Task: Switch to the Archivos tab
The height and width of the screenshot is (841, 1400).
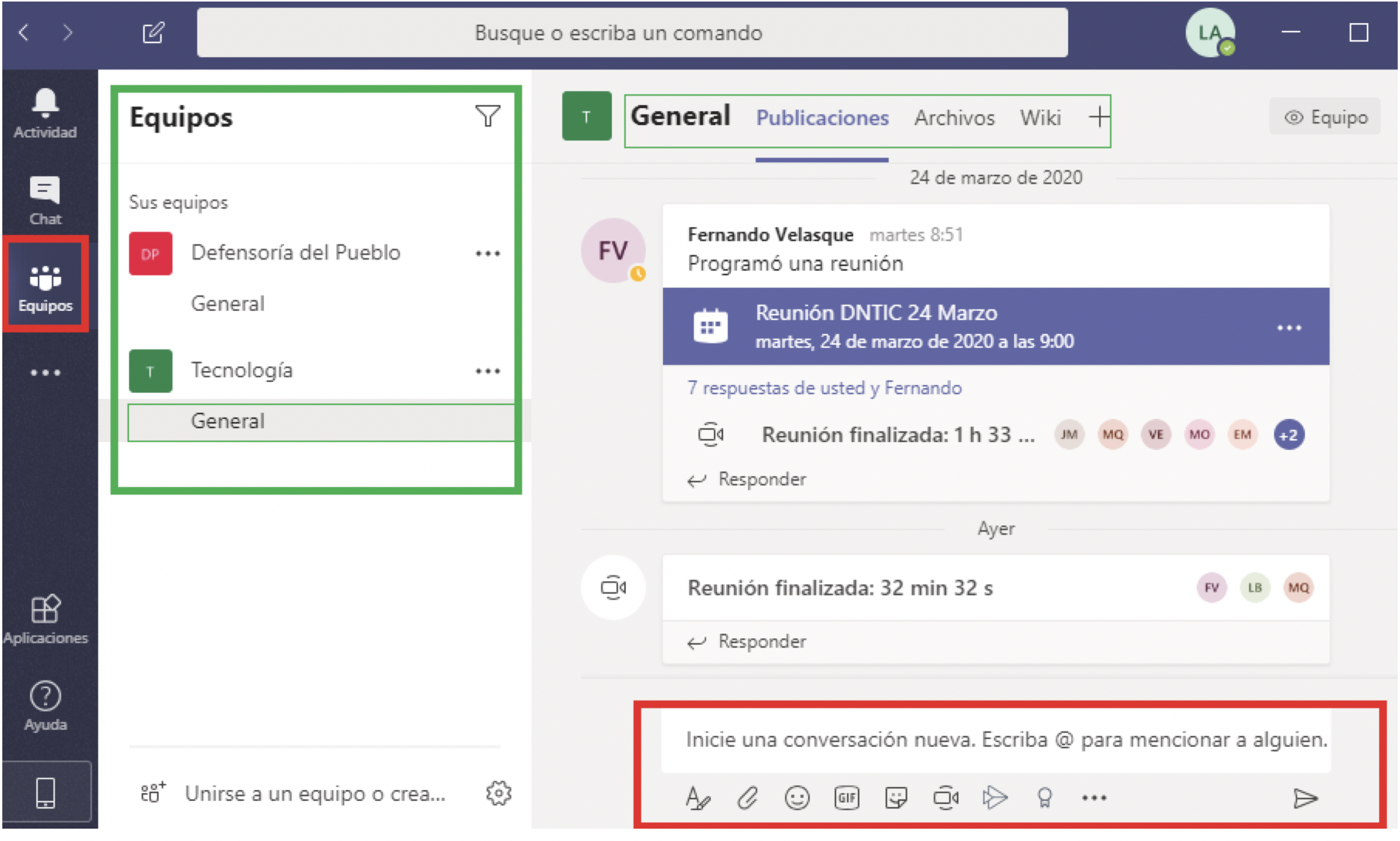Action: point(954,118)
